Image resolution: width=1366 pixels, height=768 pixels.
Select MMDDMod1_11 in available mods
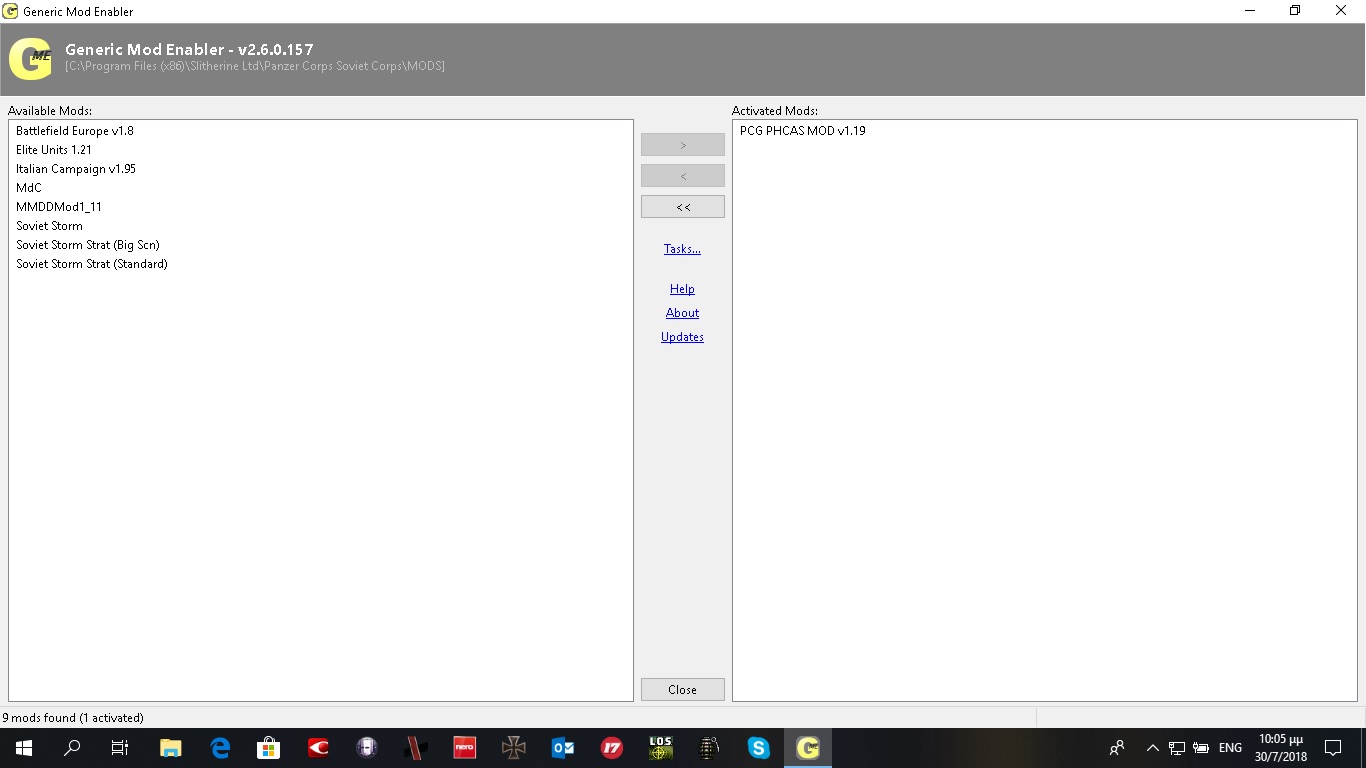click(x=59, y=207)
